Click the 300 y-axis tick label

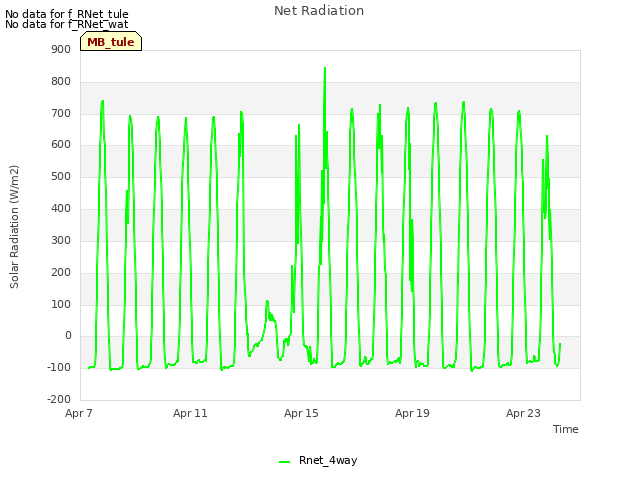coord(61,240)
